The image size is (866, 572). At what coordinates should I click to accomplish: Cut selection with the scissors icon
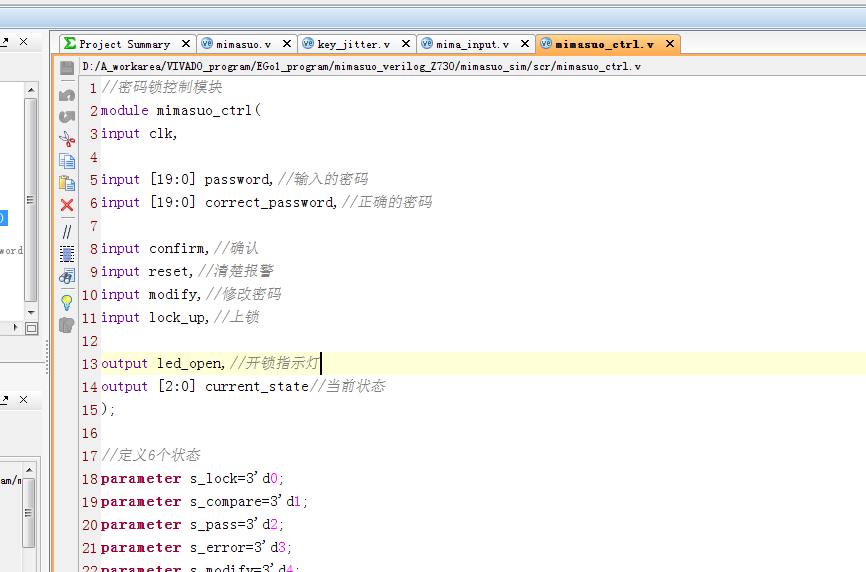pos(67,139)
